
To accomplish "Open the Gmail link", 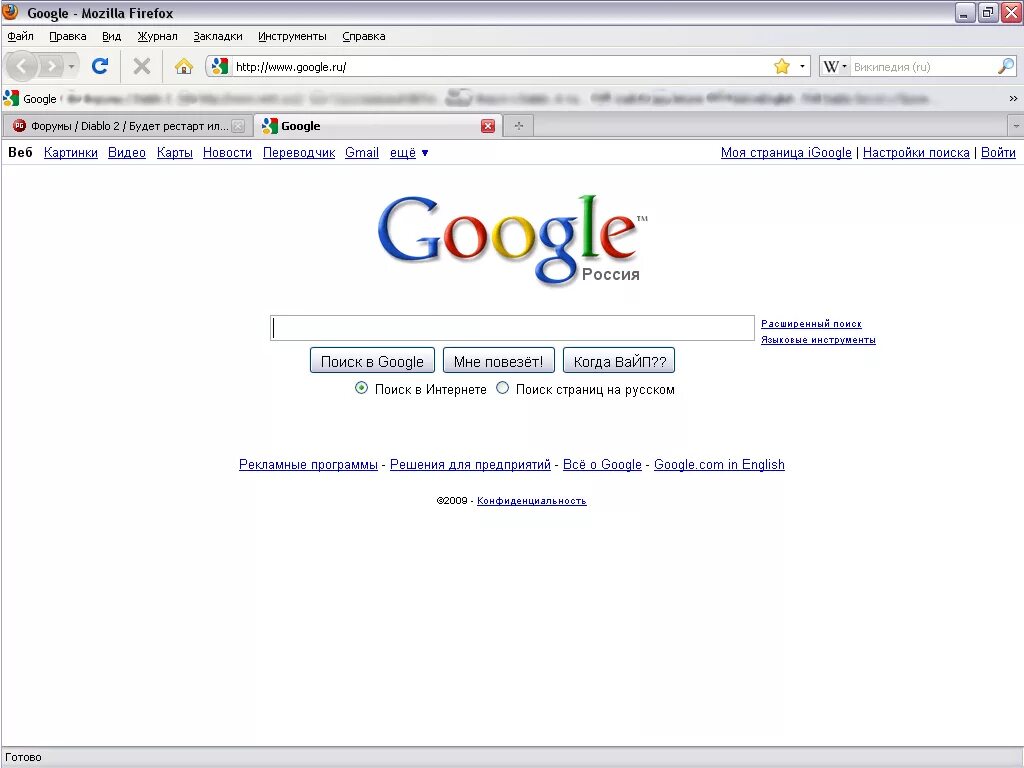I will [362, 152].
